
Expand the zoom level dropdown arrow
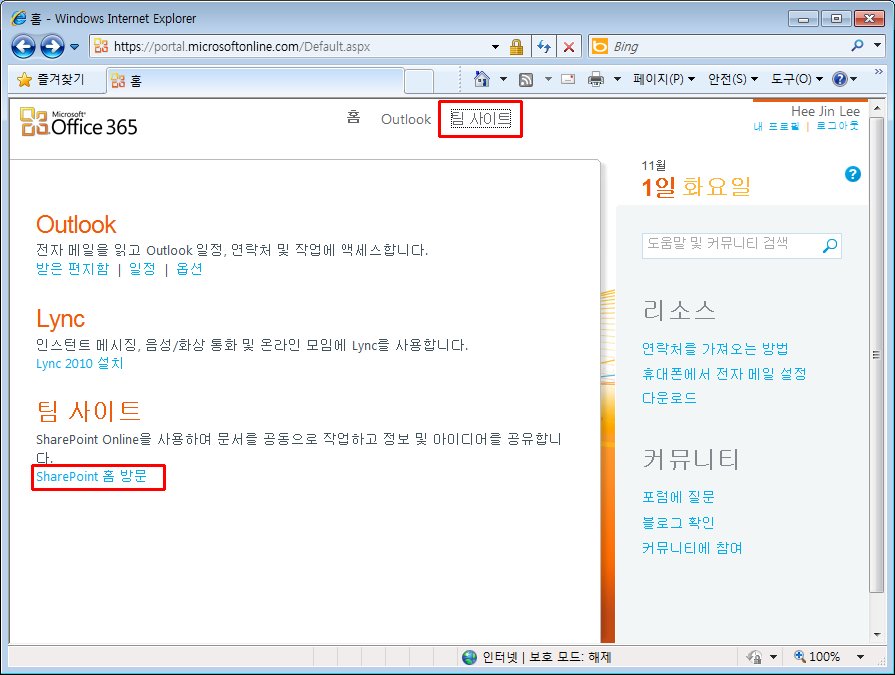pyautogui.click(x=860, y=657)
